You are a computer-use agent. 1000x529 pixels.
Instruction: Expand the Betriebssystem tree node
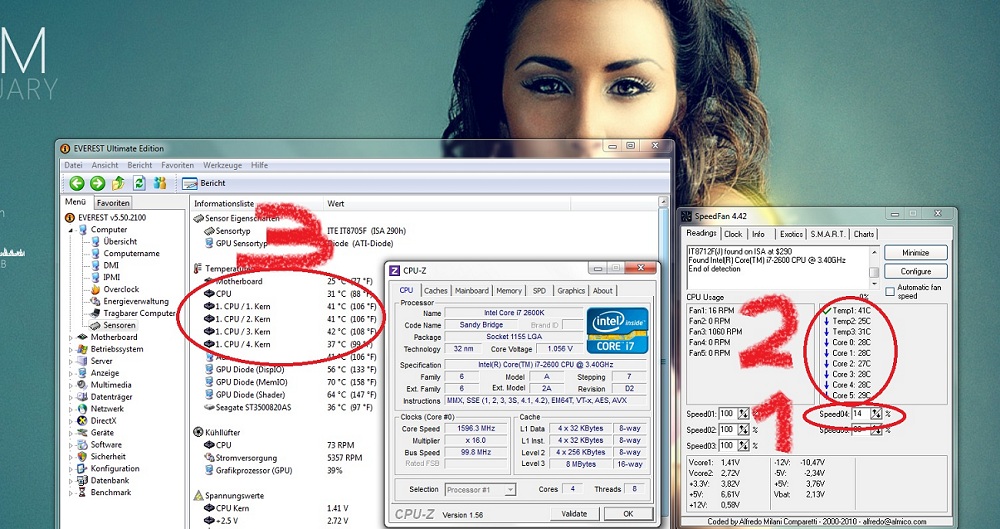[x=71, y=349]
